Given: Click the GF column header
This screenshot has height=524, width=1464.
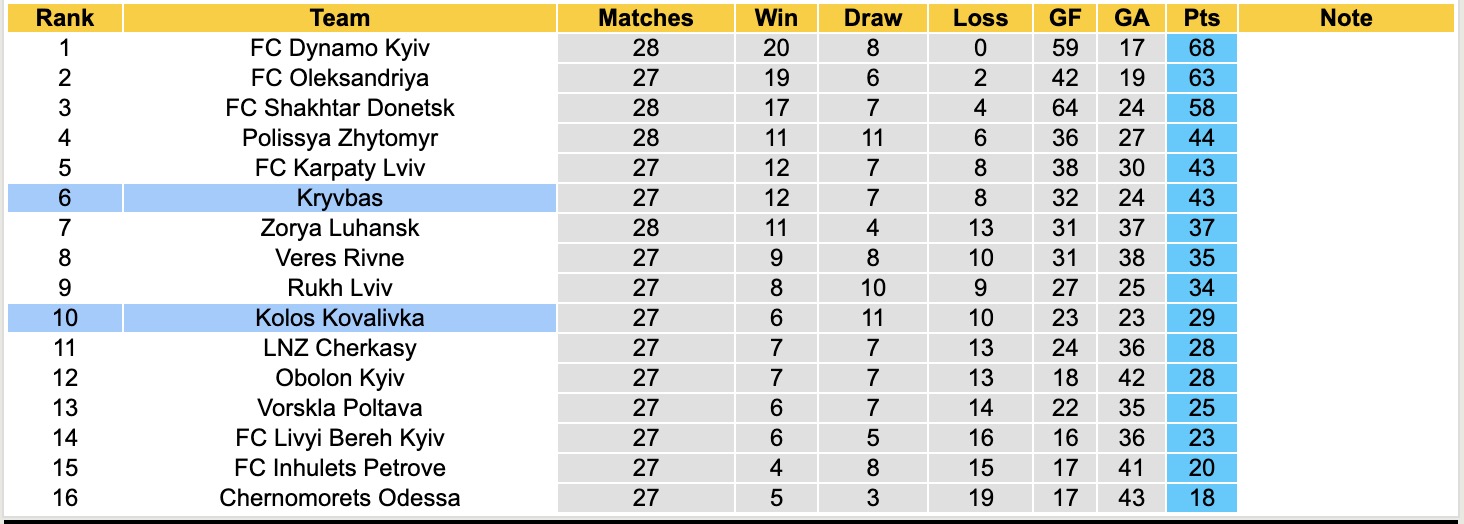Looking at the screenshot, I should click(x=1066, y=18).
